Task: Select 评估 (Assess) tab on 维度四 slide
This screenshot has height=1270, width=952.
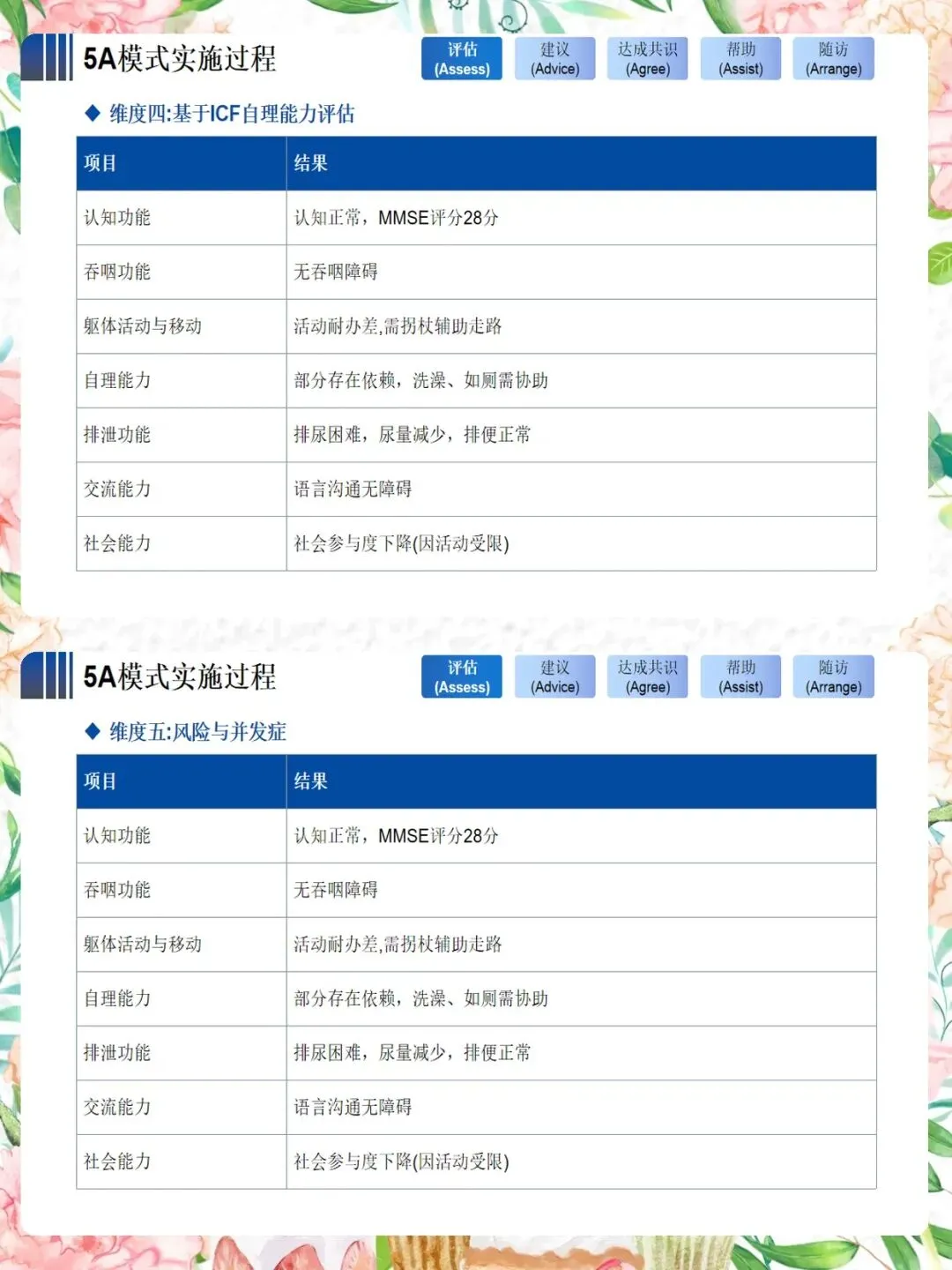Action: click(x=462, y=58)
